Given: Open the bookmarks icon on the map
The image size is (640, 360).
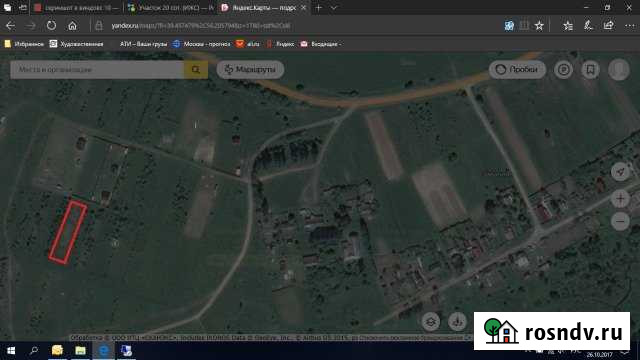Looking at the screenshot, I should point(590,70).
